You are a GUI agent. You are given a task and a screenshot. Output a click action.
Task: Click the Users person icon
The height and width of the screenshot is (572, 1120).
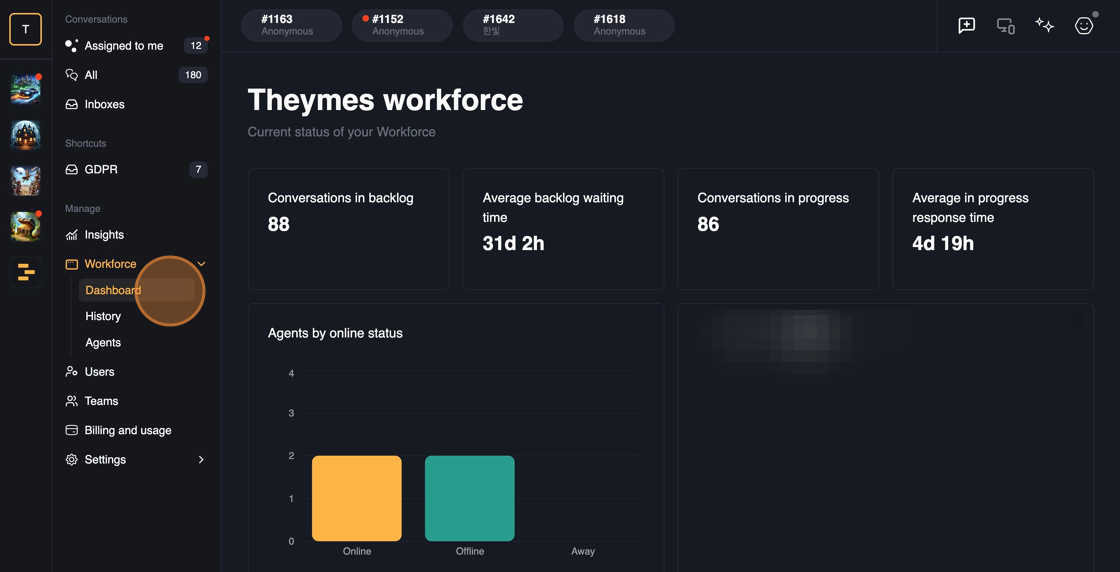(x=71, y=372)
